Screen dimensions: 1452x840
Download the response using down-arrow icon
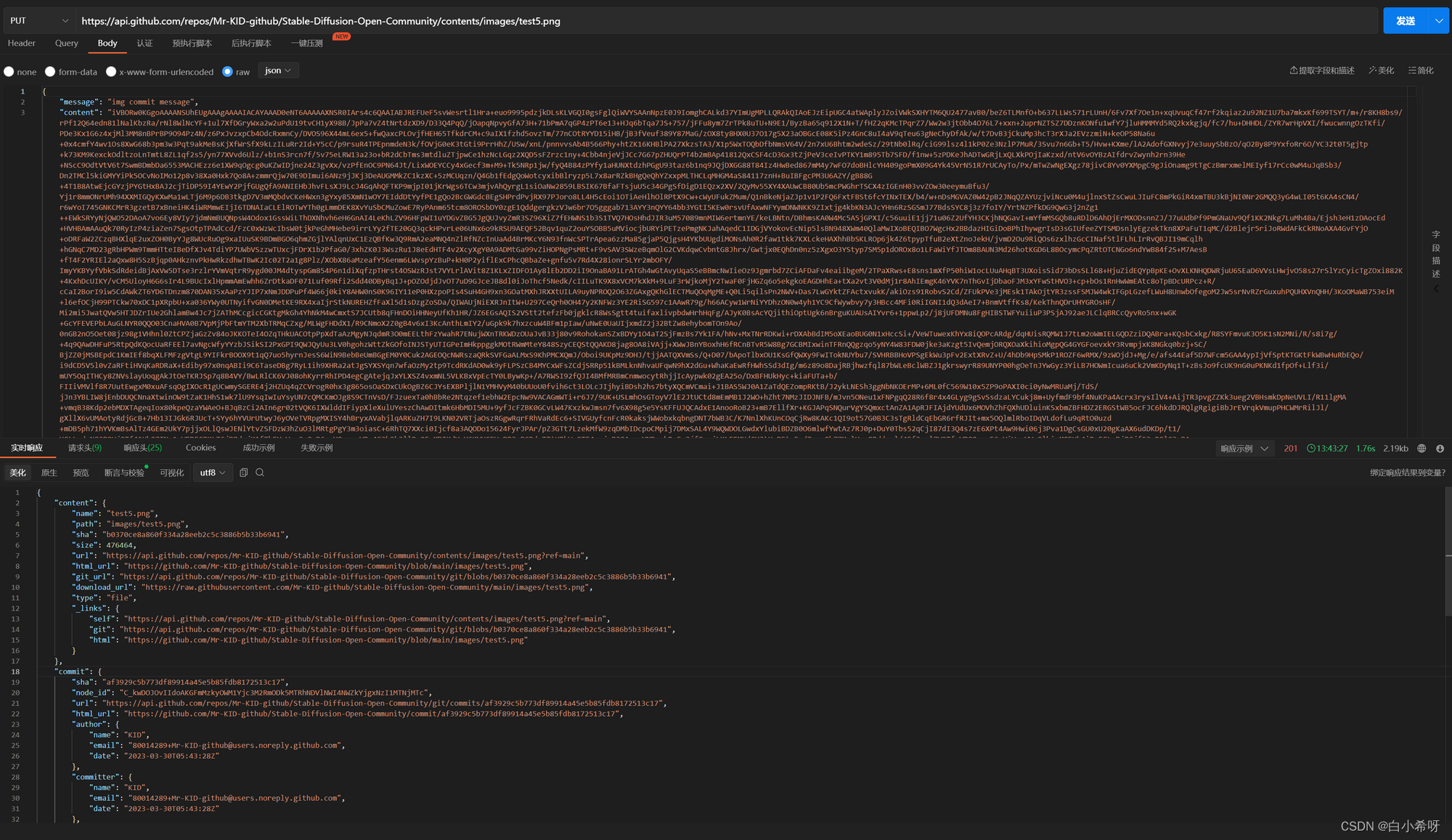(x=1440, y=449)
